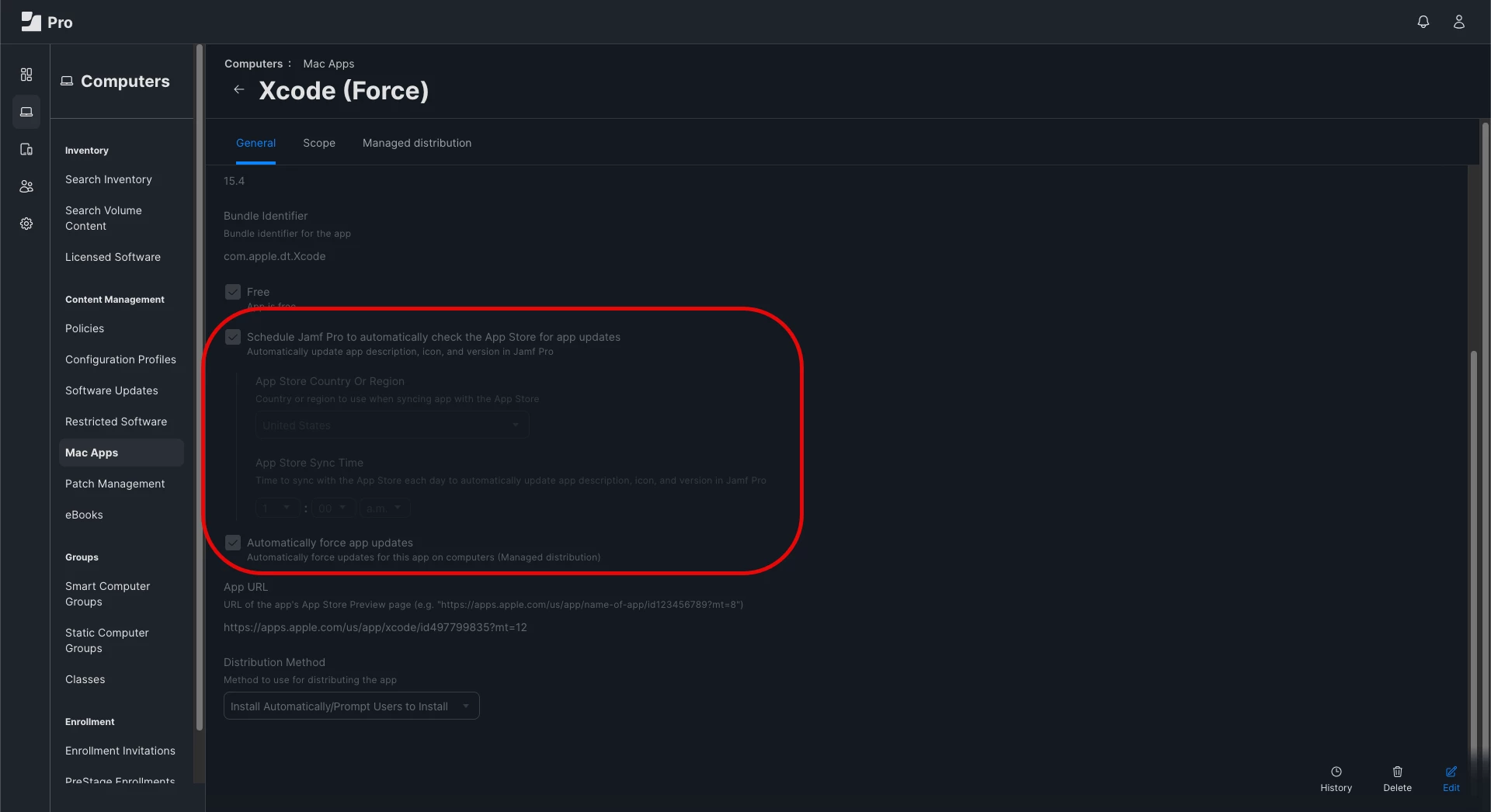The width and height of the screenshot is (1491, 812).
Task: Open Search Inventory in sidebar
Action: click(x=109, y=179)
